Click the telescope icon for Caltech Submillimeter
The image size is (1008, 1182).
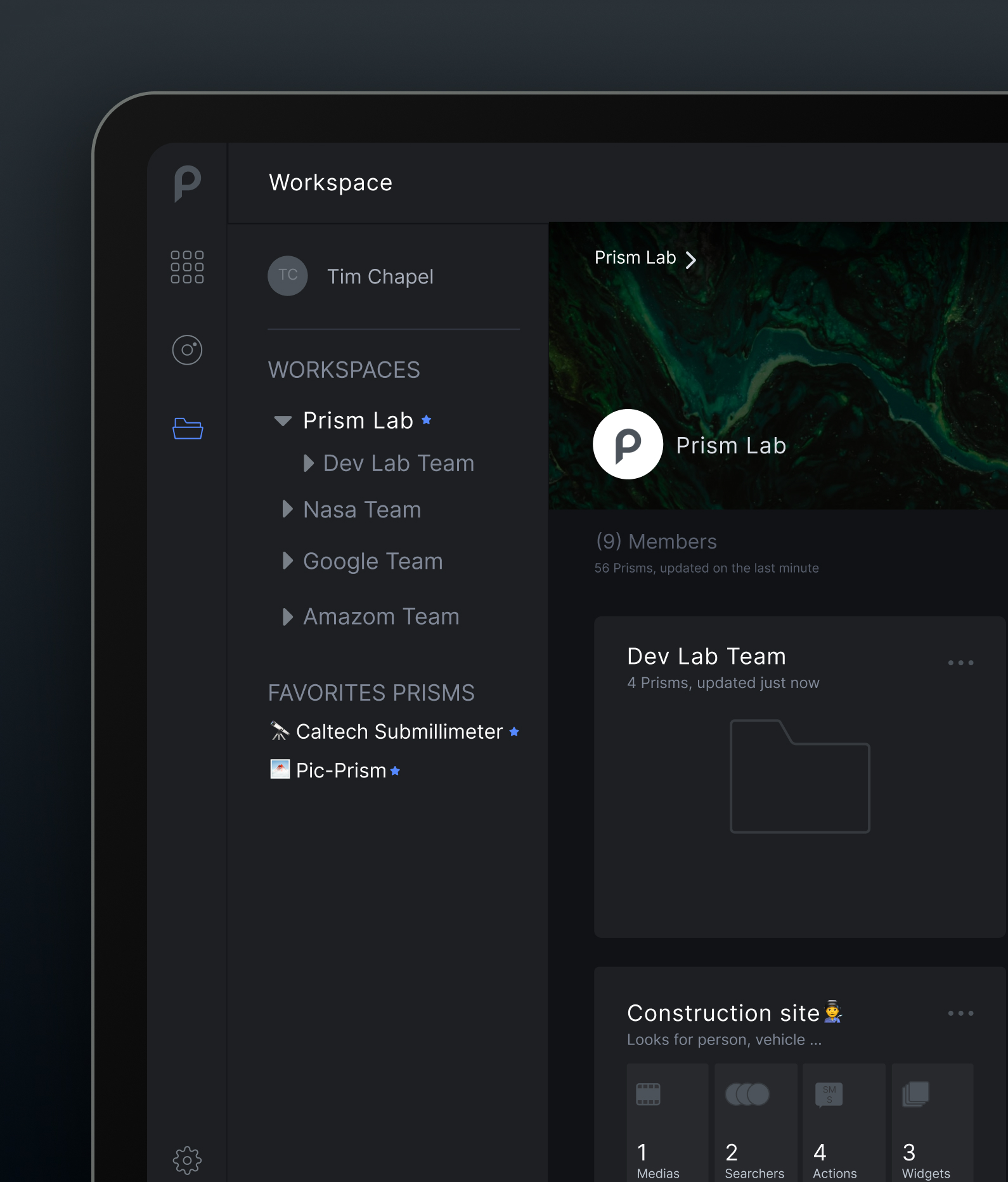pos(280,731)
